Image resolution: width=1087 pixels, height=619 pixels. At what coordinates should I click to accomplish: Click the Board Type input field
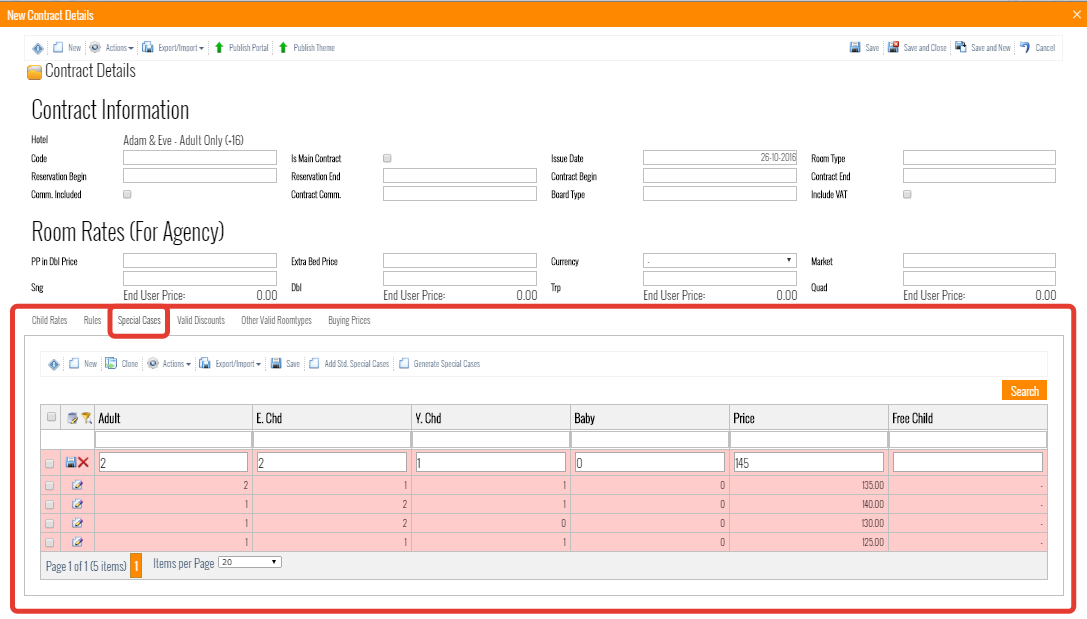[720, 194]
